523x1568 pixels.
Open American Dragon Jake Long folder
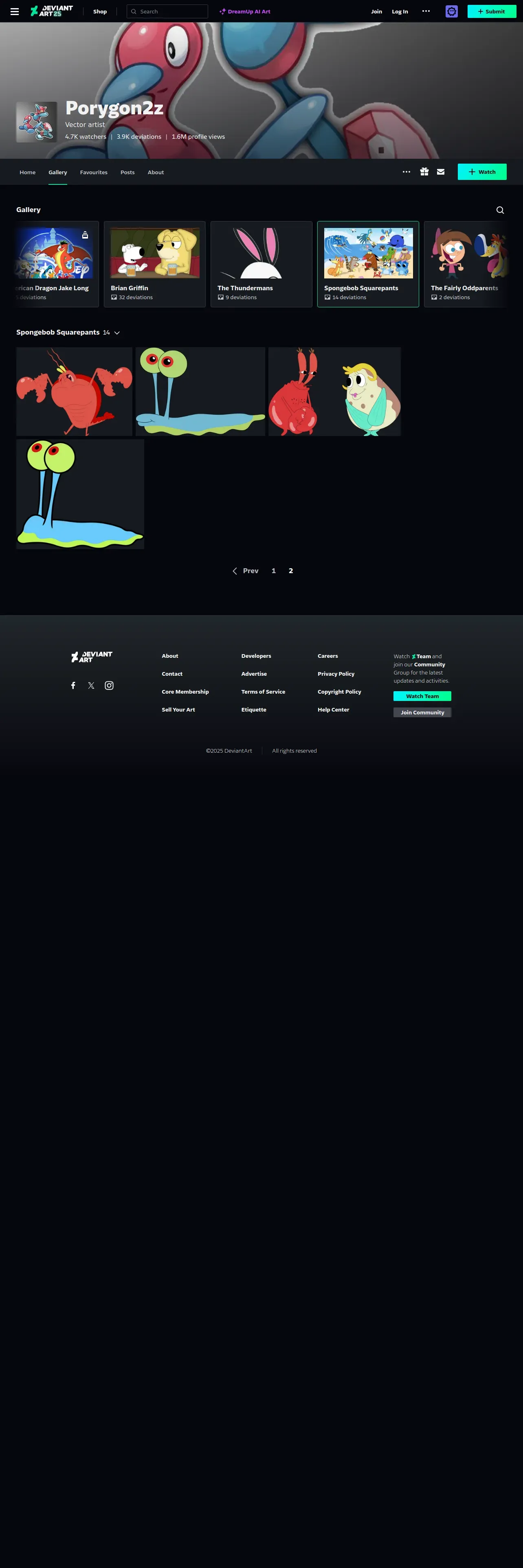pyautogui.click(x=57, y=264)
